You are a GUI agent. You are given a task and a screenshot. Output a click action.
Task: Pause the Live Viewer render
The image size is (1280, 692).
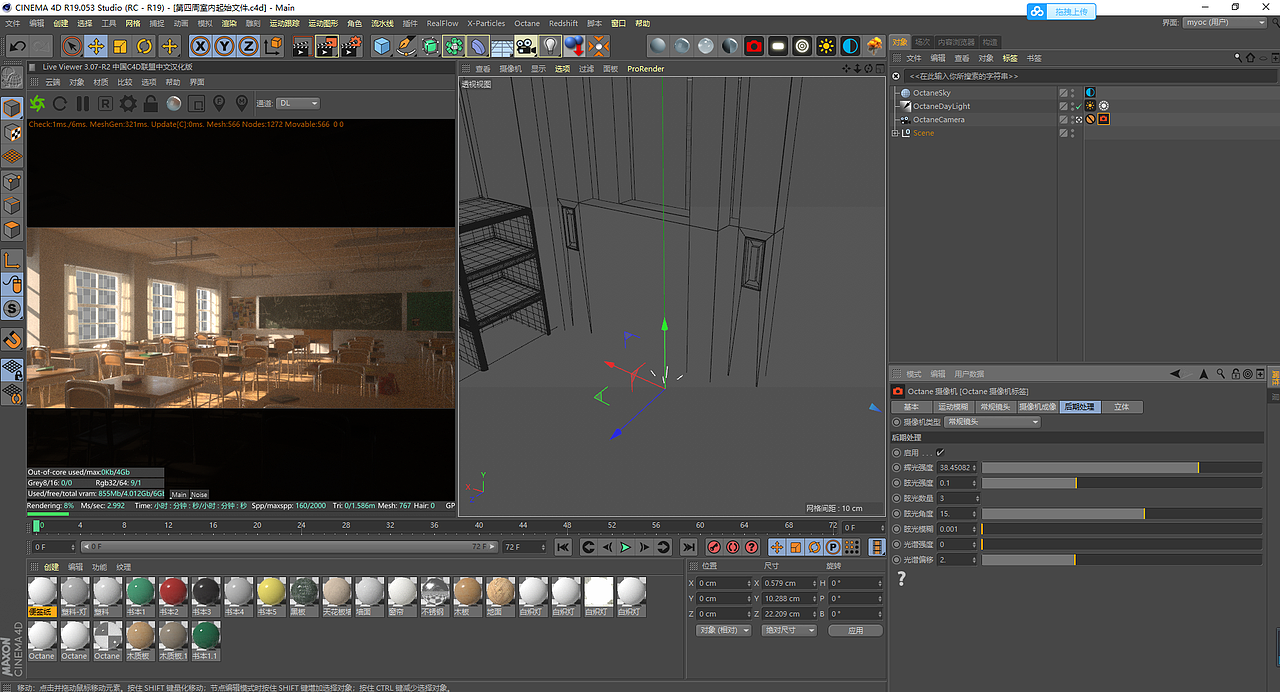83,103
